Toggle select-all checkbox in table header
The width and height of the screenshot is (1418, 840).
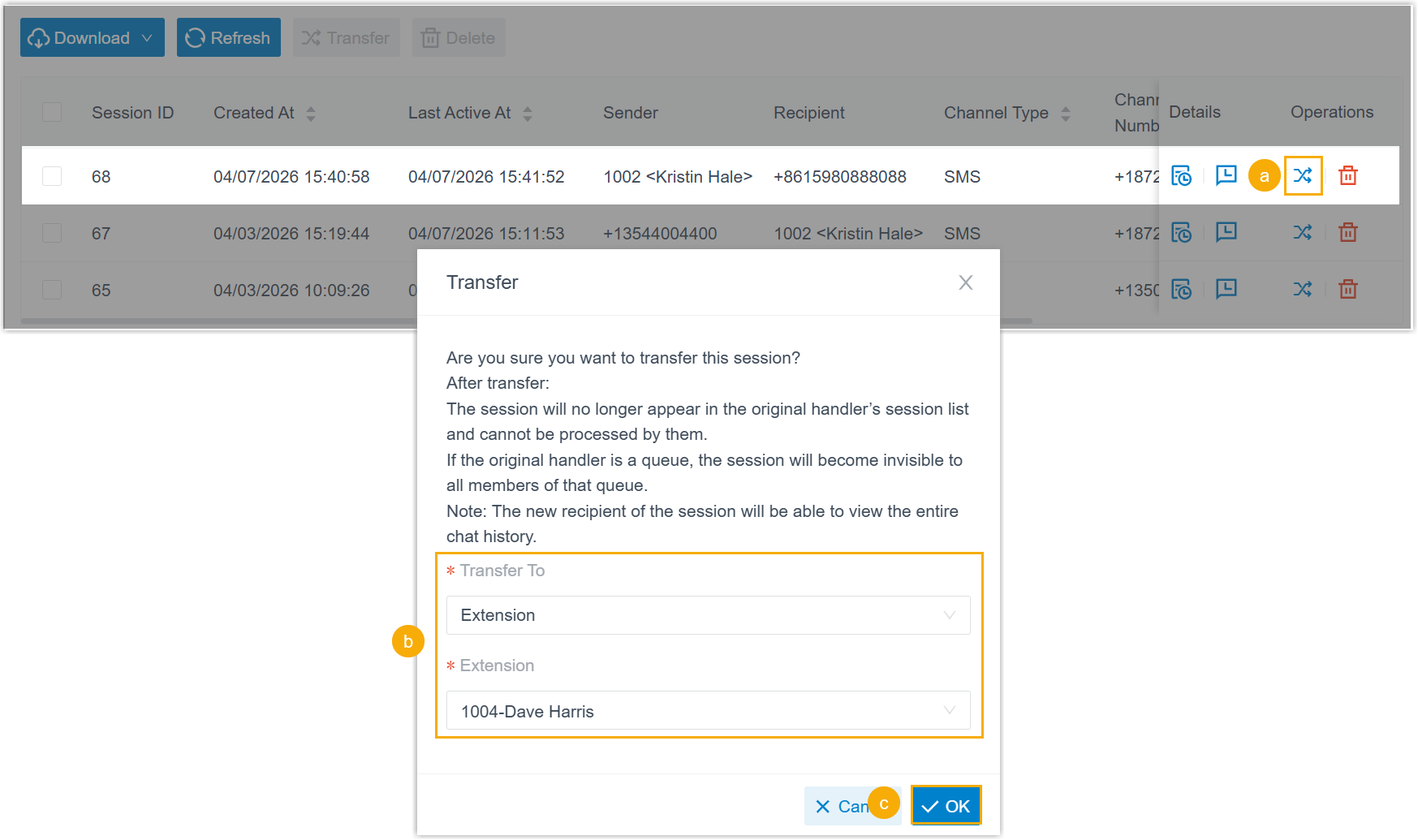coord(52,112)
